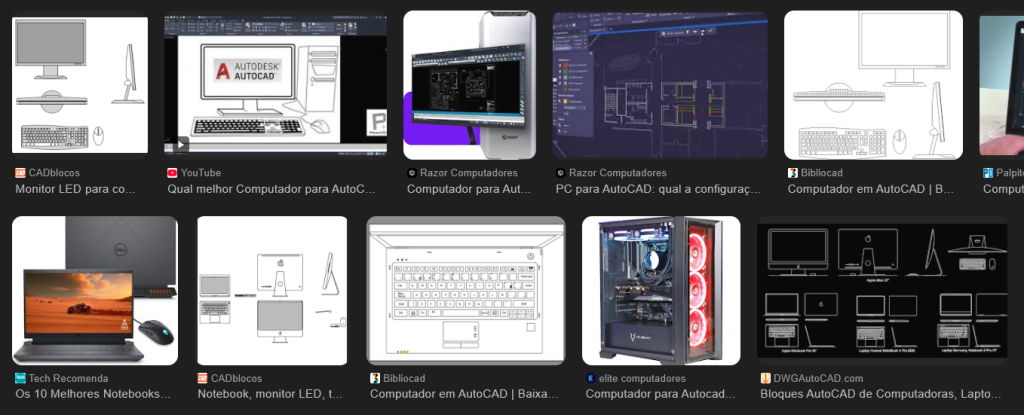
Task: Open the purple floor plan AutoCAD thumbnail
Action: tap(660, 85)
